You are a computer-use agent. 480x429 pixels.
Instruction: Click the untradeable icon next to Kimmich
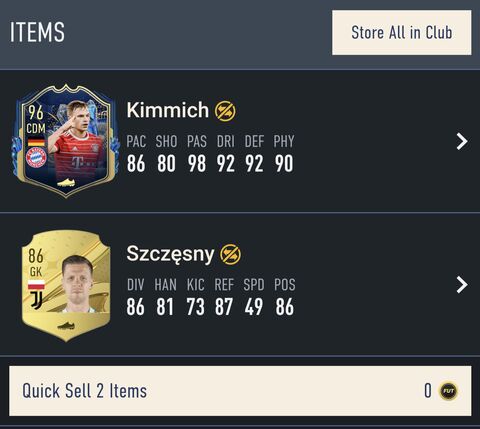click(225, 111)
